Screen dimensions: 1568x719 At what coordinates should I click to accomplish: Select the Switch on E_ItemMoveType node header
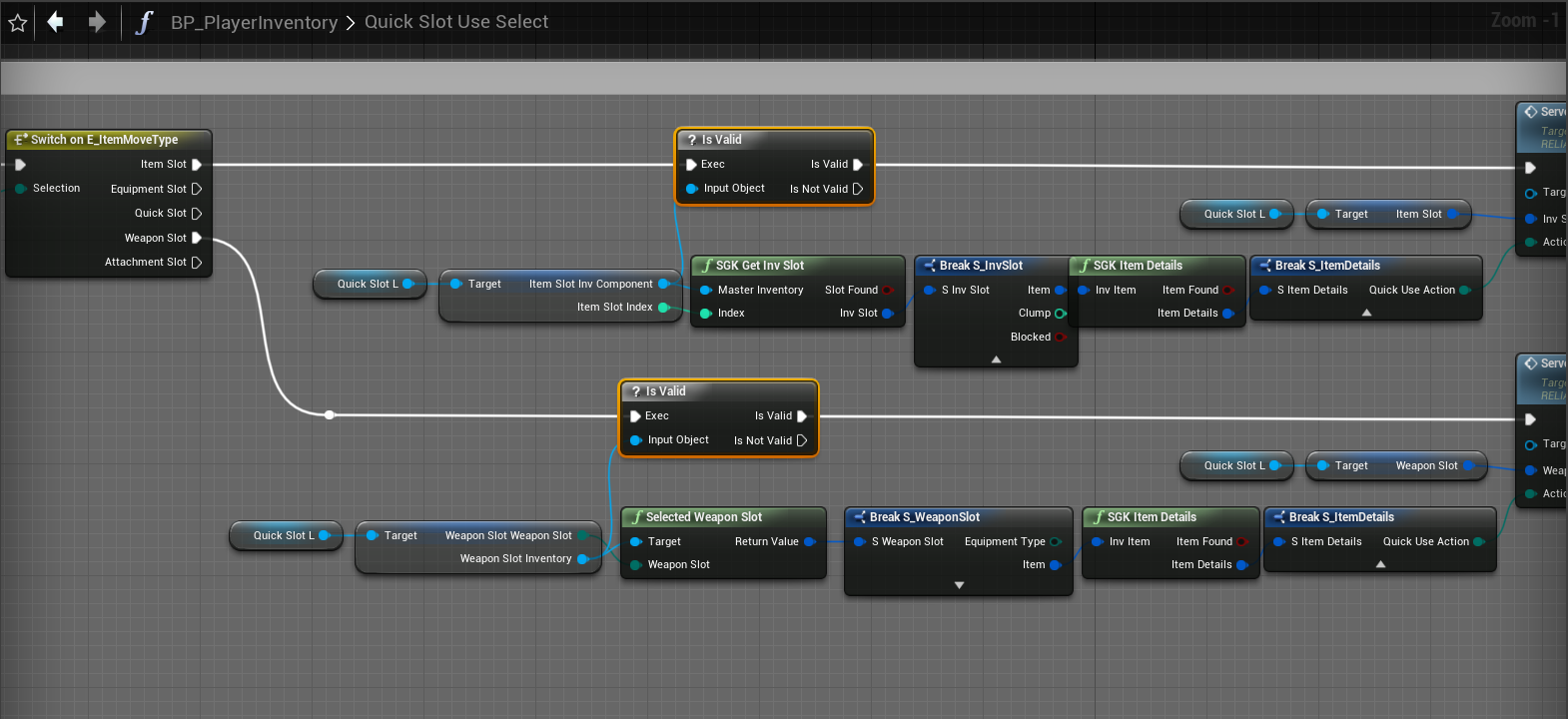tap(104, 140)
